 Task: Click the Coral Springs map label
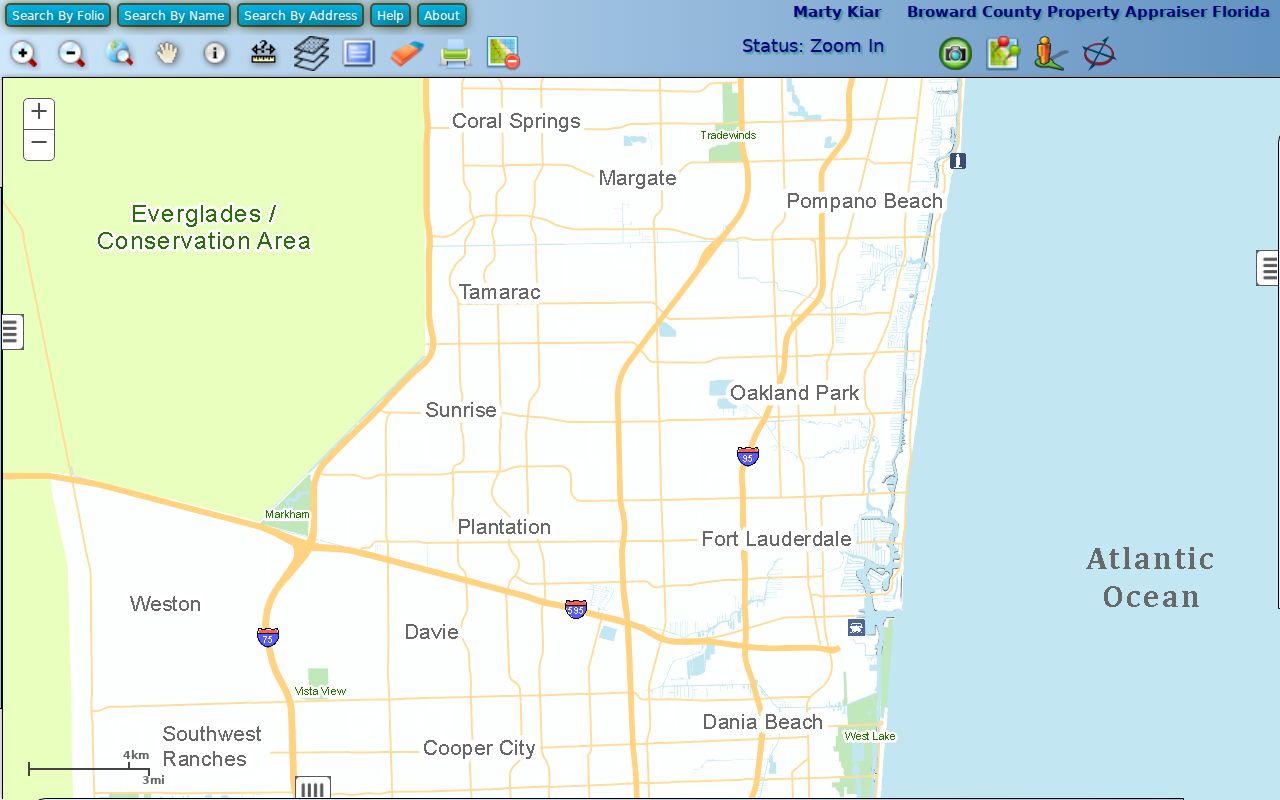516,121
